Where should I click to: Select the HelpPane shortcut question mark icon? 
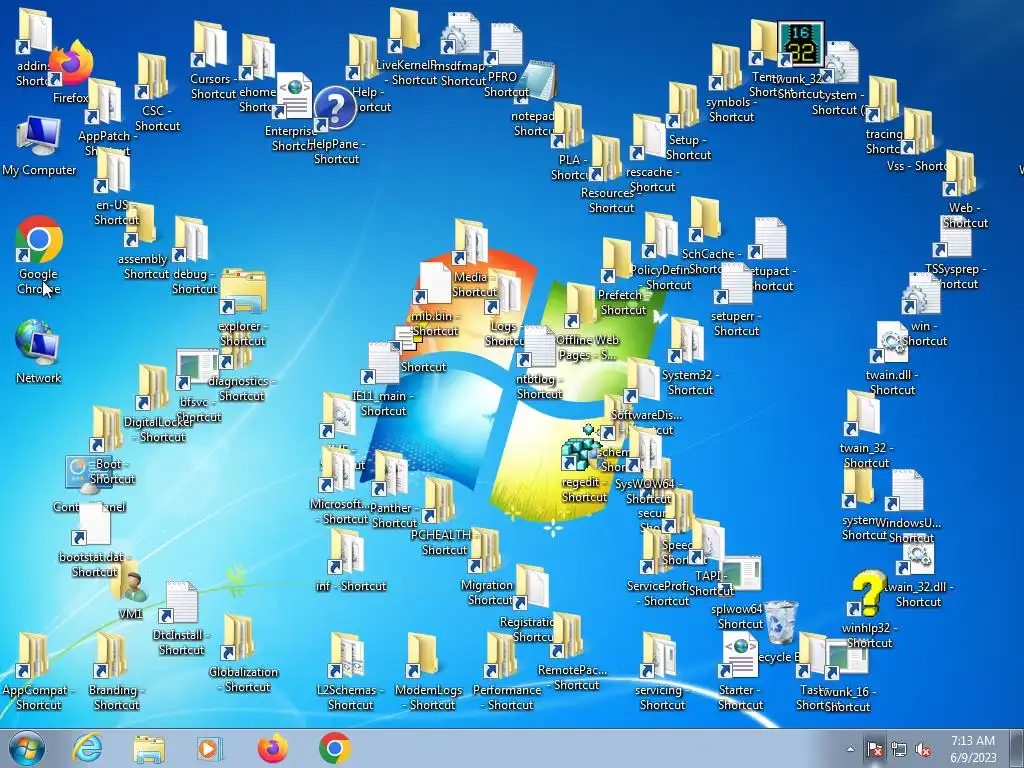point(335,108)
